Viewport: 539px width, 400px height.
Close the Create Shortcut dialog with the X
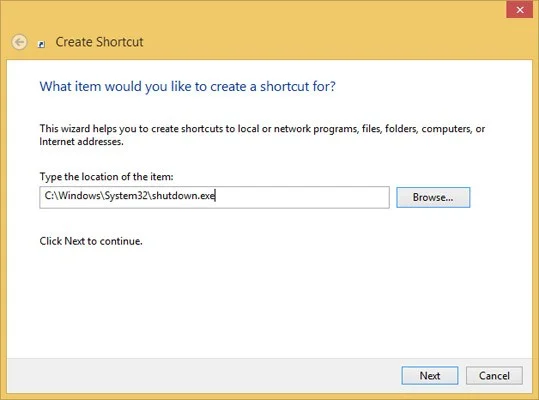point(519,10)
